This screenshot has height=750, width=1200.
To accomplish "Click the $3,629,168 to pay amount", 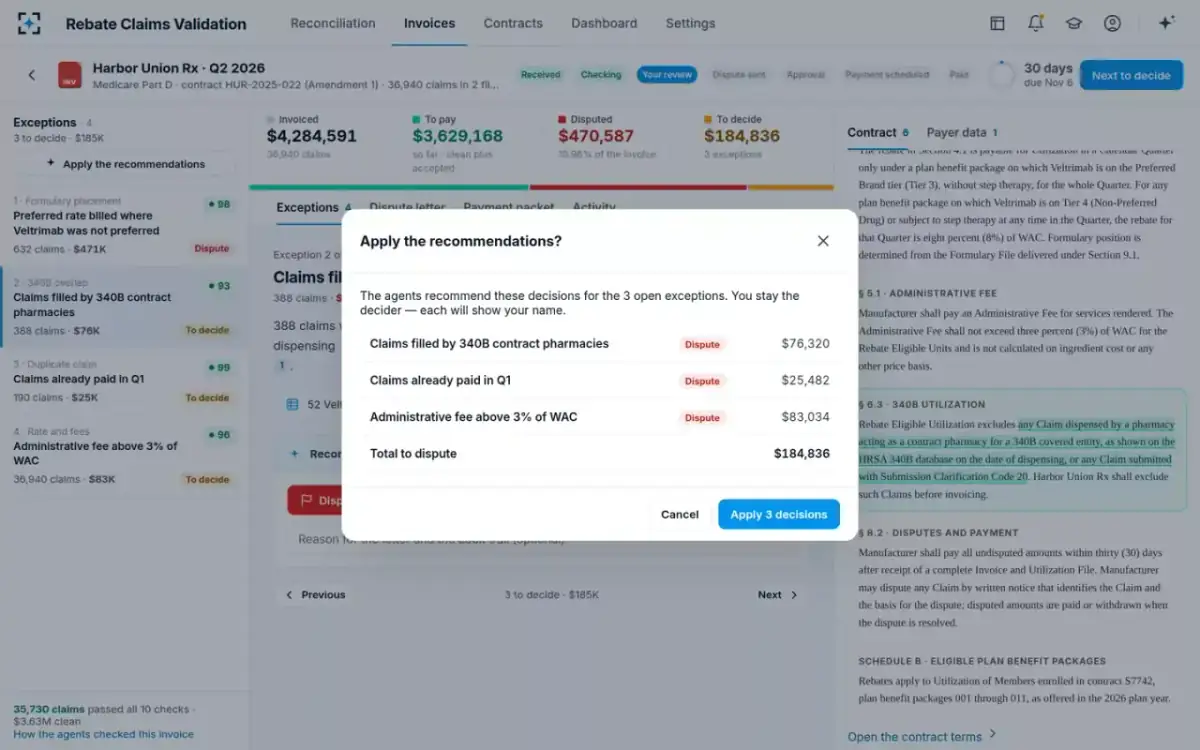I will (457, 136).
